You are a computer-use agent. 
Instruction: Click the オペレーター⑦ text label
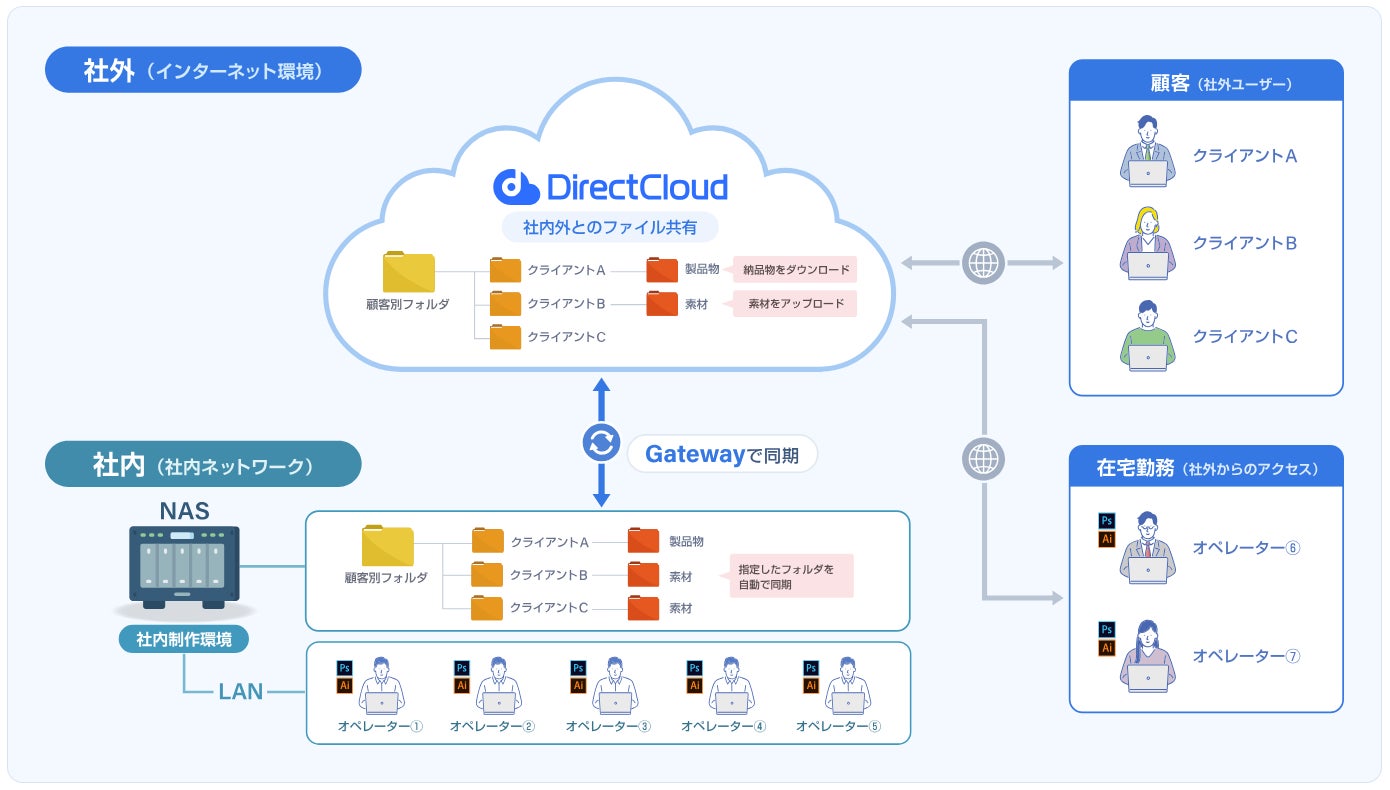click(1246, 656)
